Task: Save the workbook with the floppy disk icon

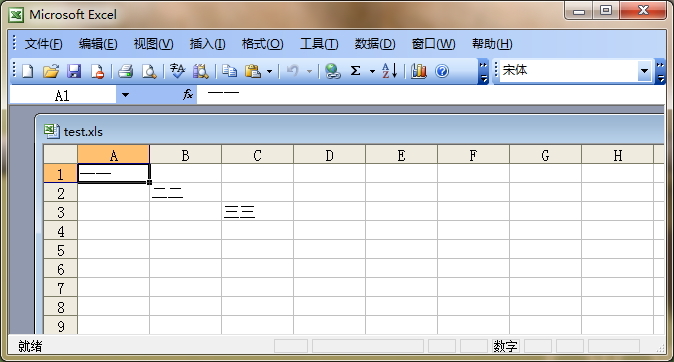Action: point(74,71)
